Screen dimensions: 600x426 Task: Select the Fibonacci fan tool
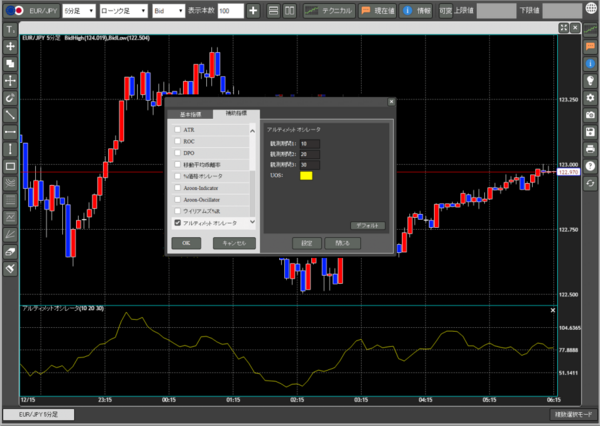click(x=10, y=183)
